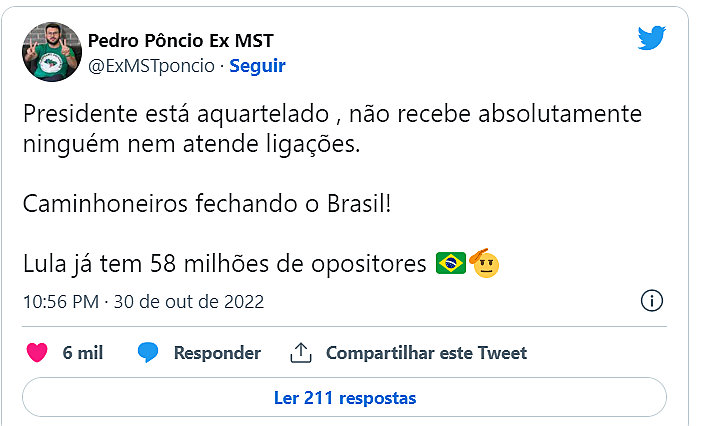Click the Responder label
The height and width of the screenshot is (426, 719).
(217, 353)
